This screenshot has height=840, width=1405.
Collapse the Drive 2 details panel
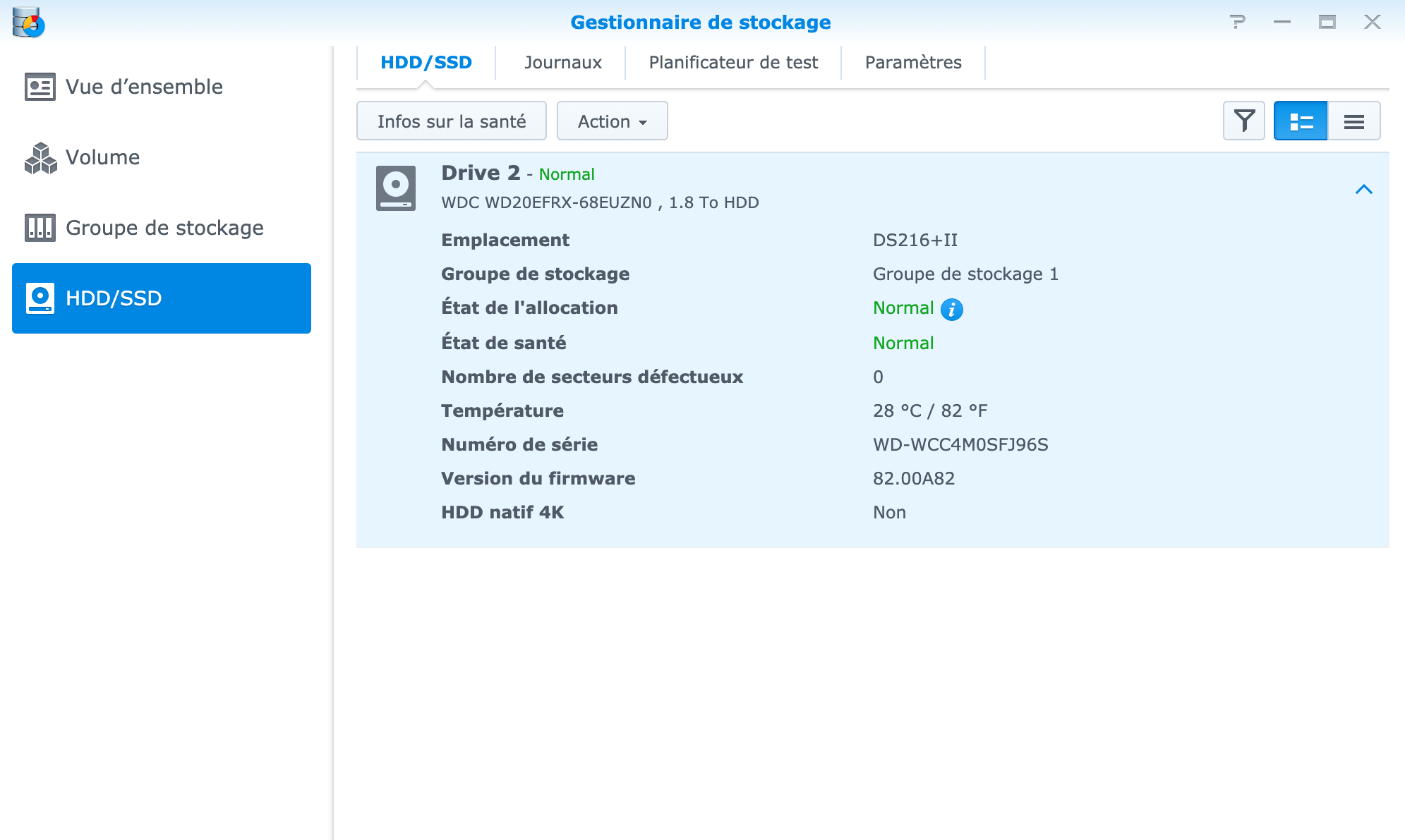click(1361, 189)
